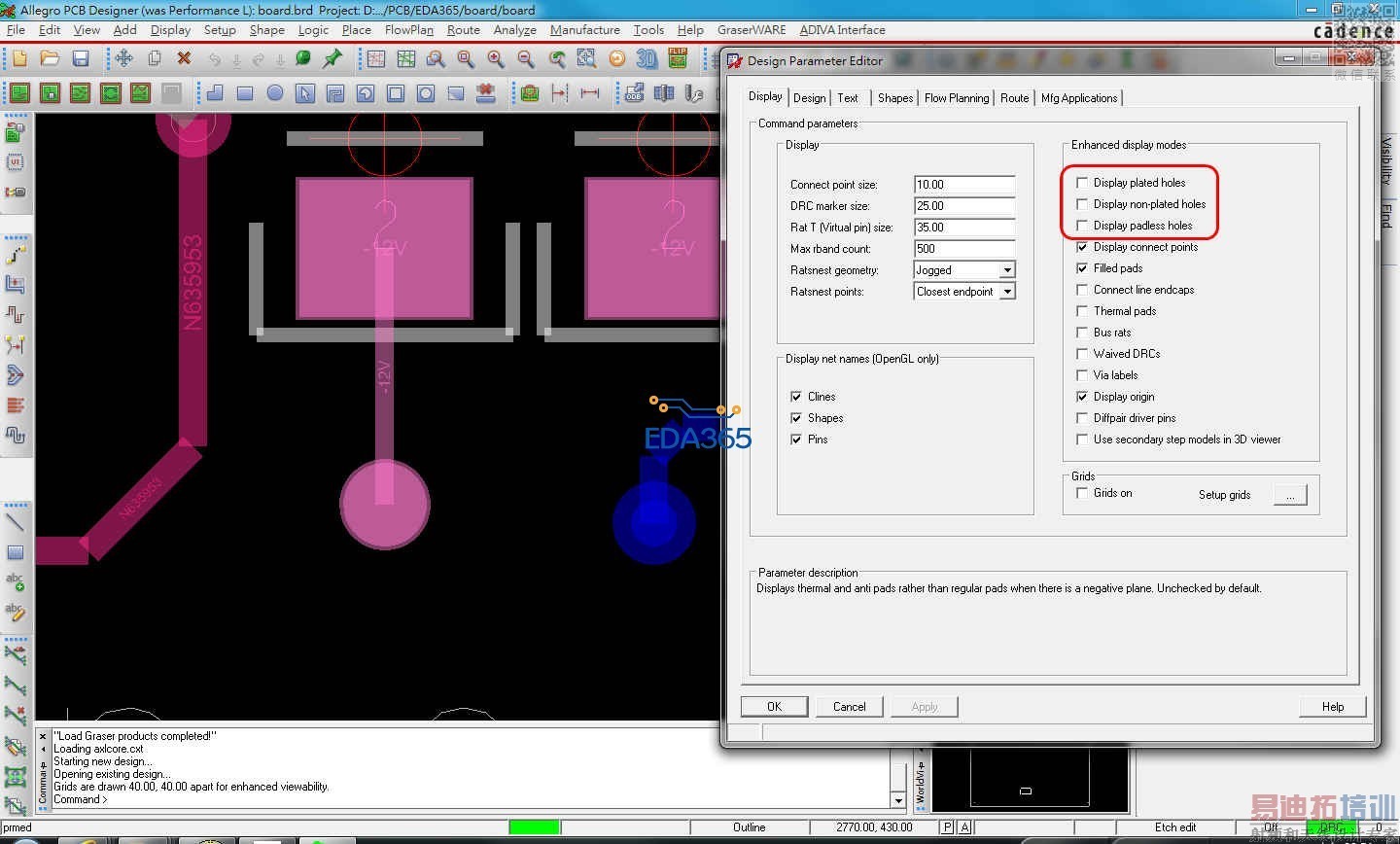Click the green pushpin icon

click(x=332, y=59)
